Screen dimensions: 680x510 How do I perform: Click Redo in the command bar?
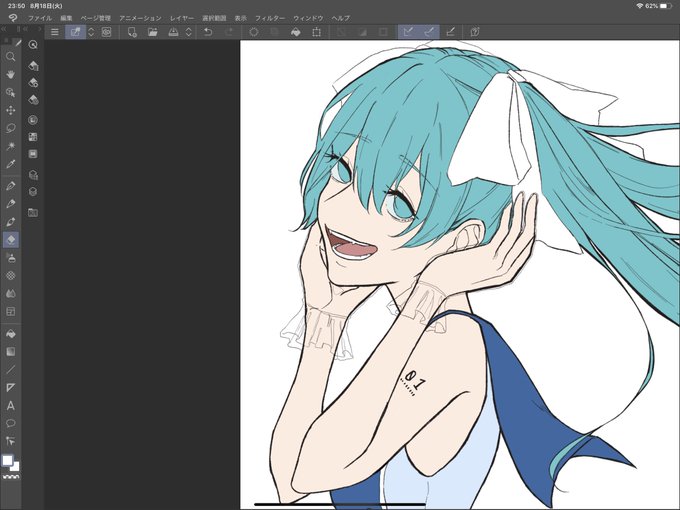coord(229,32)
